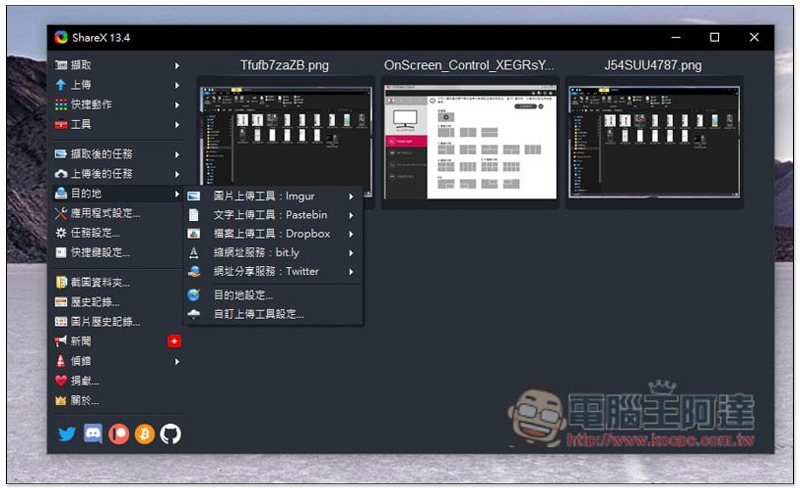Open 截圖資料夾... label
Screen dimensions: 800x490
tap(100, 282)
